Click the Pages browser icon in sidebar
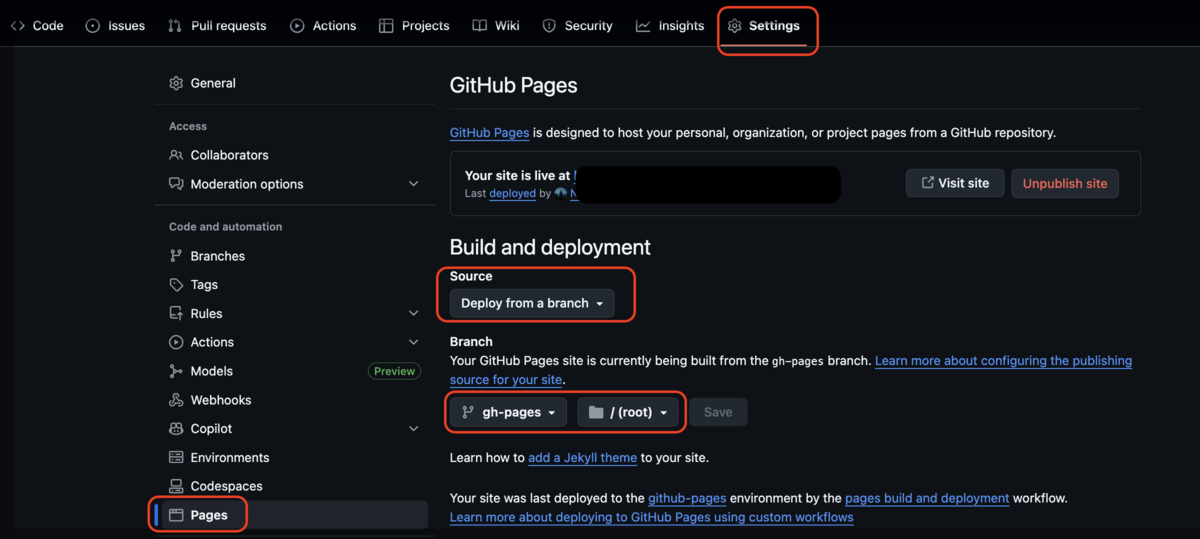 [x=176, y=515]
